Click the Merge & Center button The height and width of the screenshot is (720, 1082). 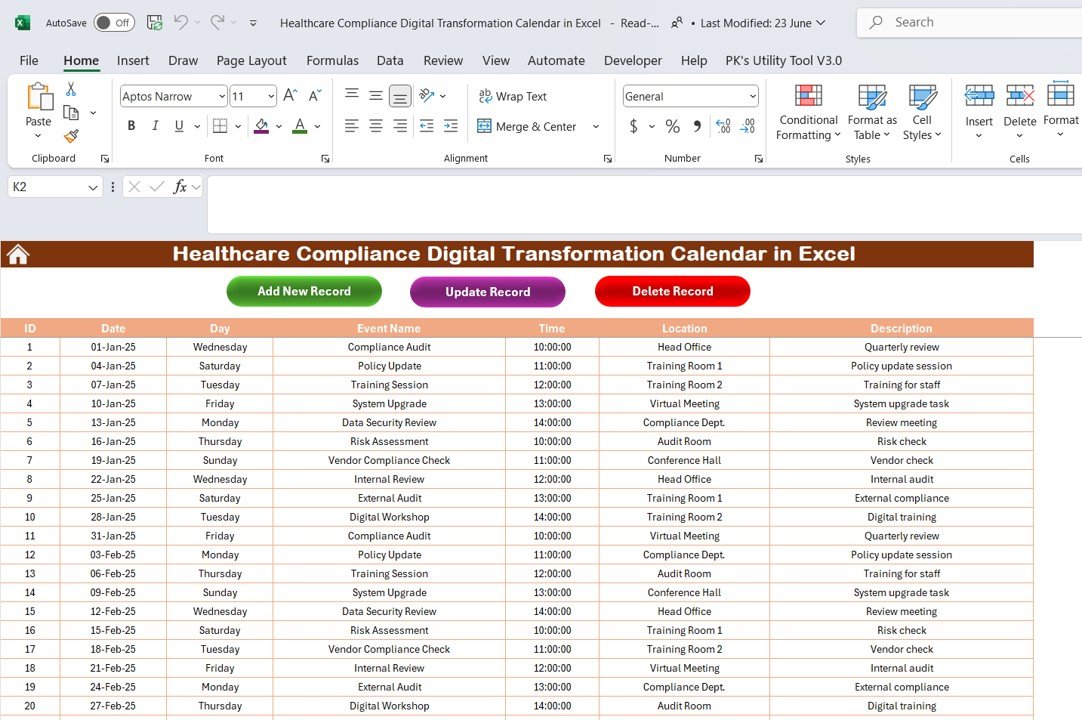(527, 126)
